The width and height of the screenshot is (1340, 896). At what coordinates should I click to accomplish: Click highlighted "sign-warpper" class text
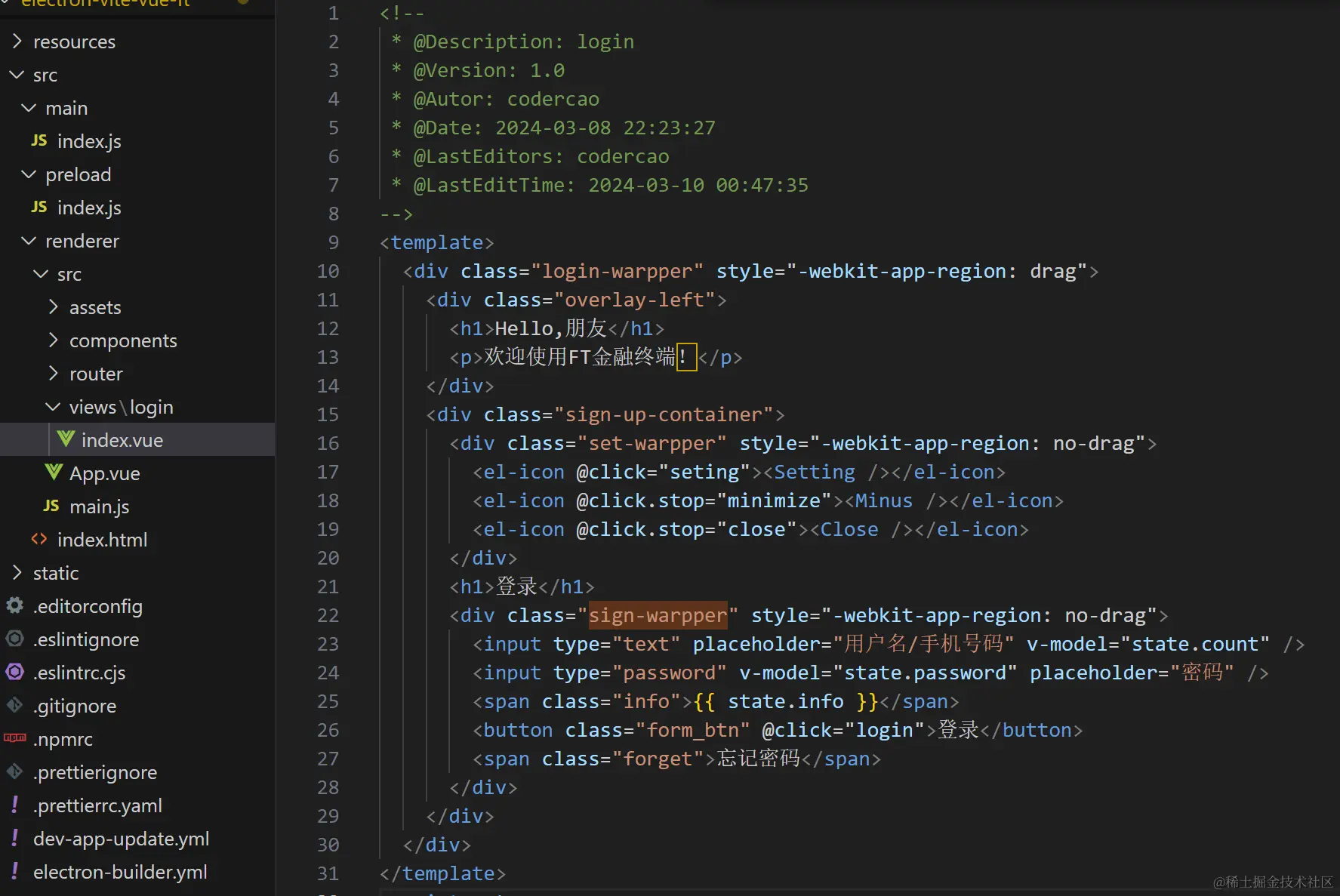click(x=658, y=615)
